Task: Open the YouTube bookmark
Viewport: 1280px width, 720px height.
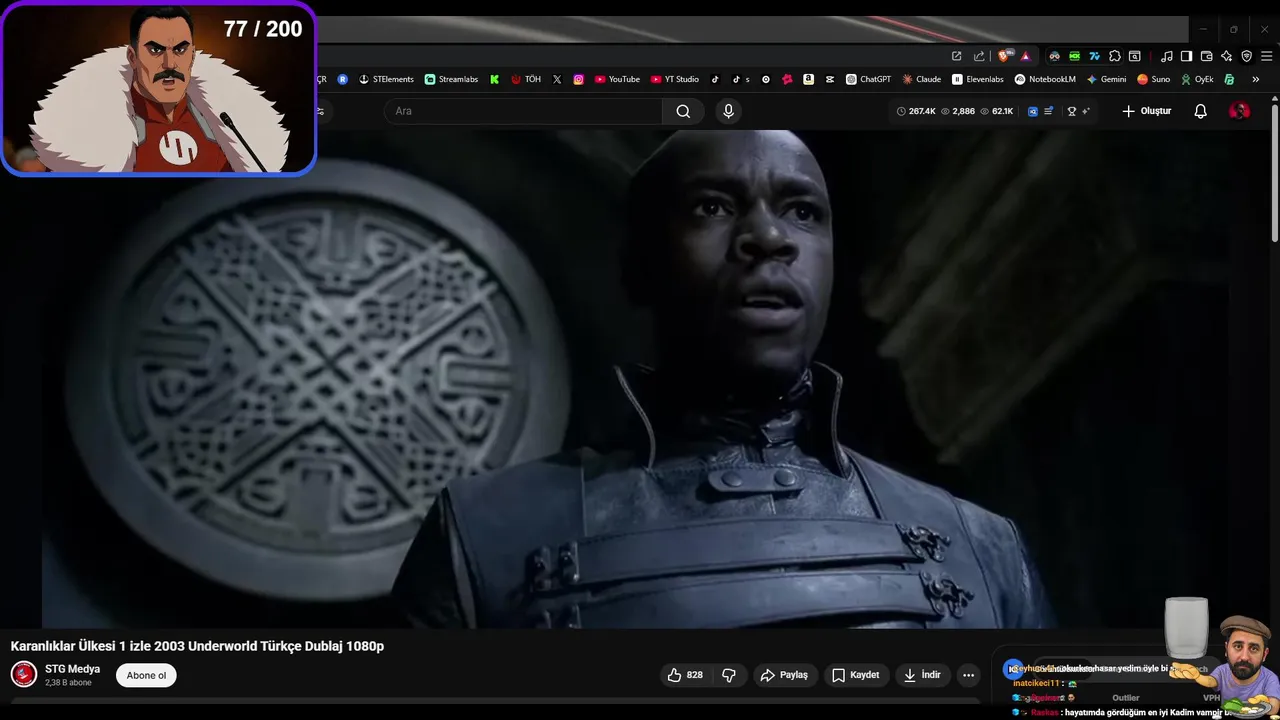Action: click(x=617, y=79)
